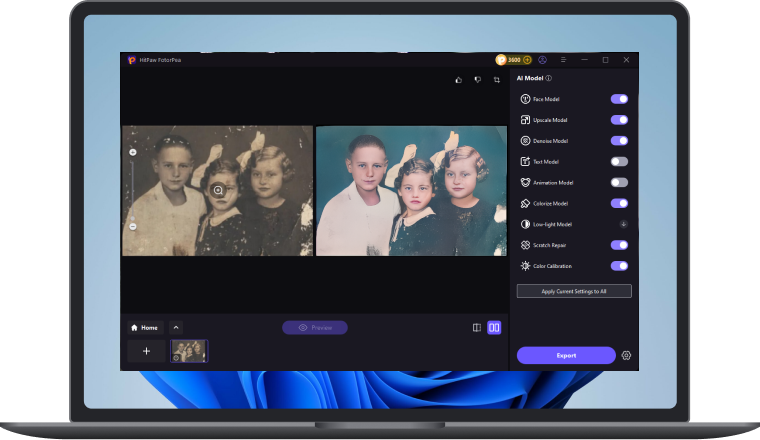Image resolution: width=760 pixels, height=440 pixels.
Task: Turn on the Animation Model toggle
Action: [x=619, y=182]
